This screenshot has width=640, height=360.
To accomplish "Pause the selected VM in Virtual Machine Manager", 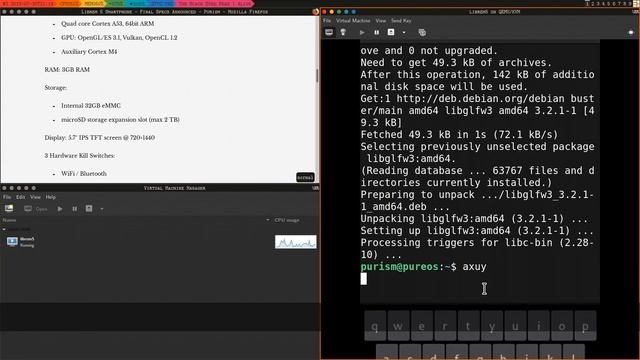I will pos(75,209).
